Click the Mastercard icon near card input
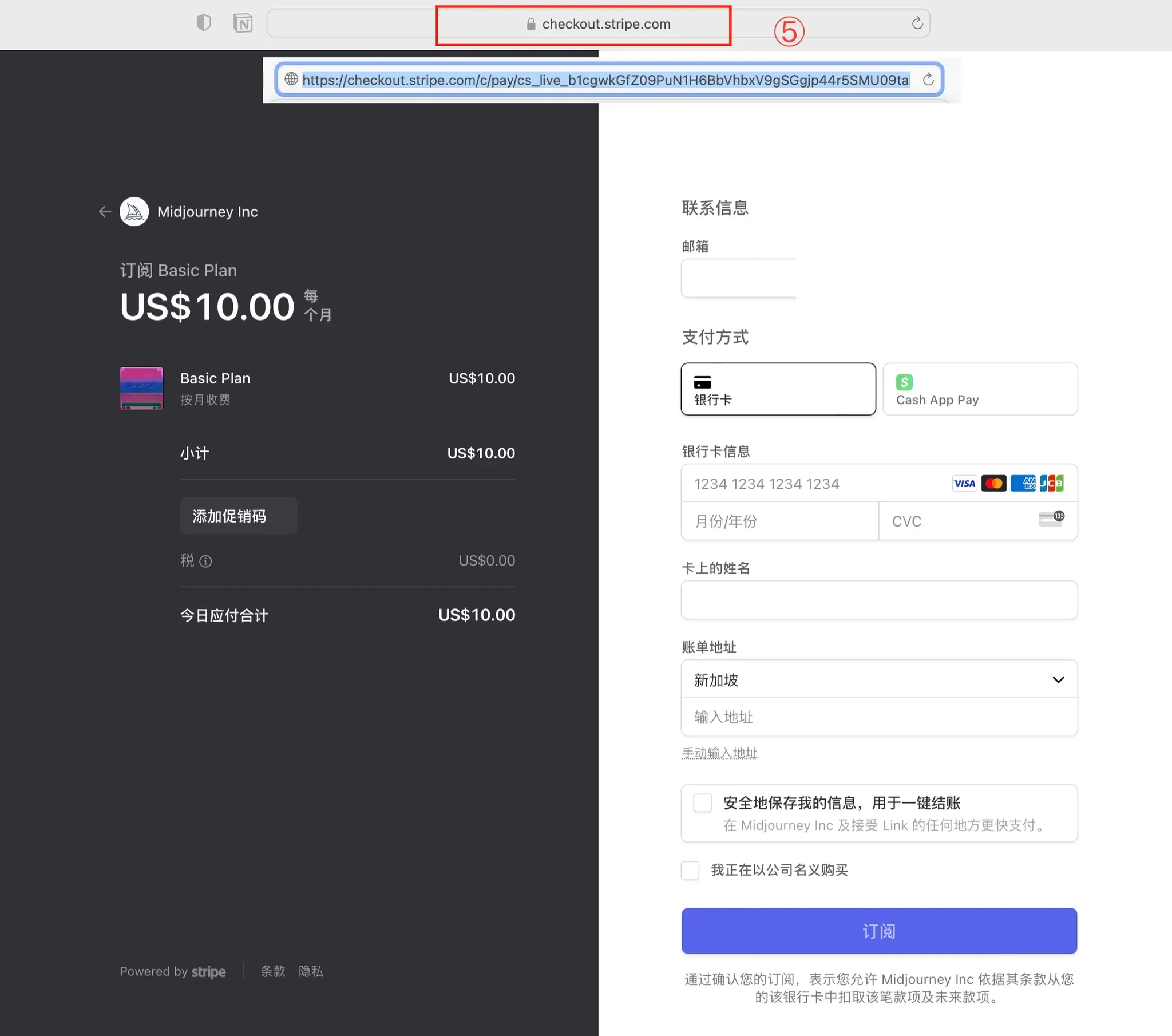The height and width of the screenshot is (1036, 1172). (993, 483)
